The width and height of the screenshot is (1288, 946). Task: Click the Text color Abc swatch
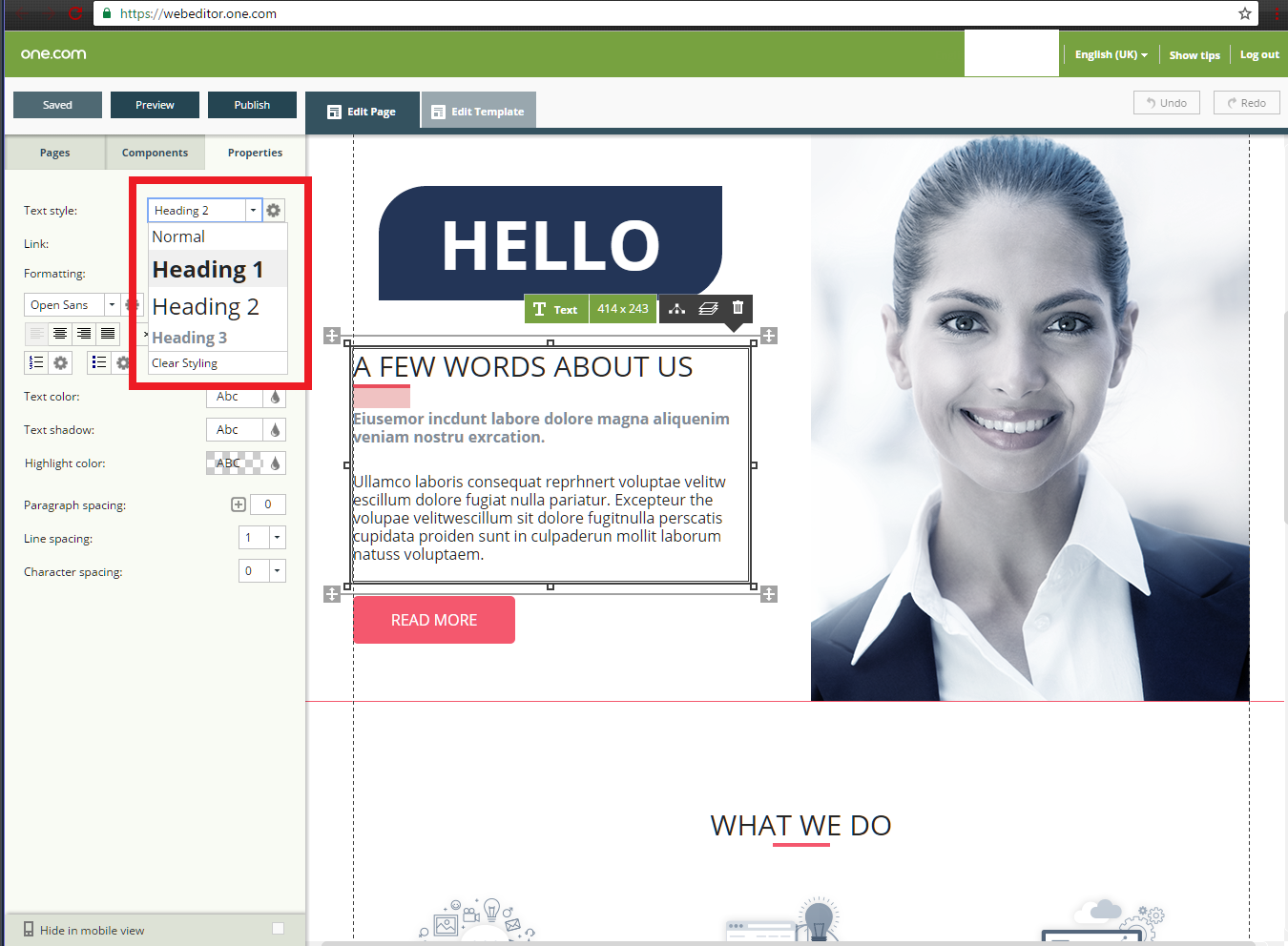coord(235,397)
